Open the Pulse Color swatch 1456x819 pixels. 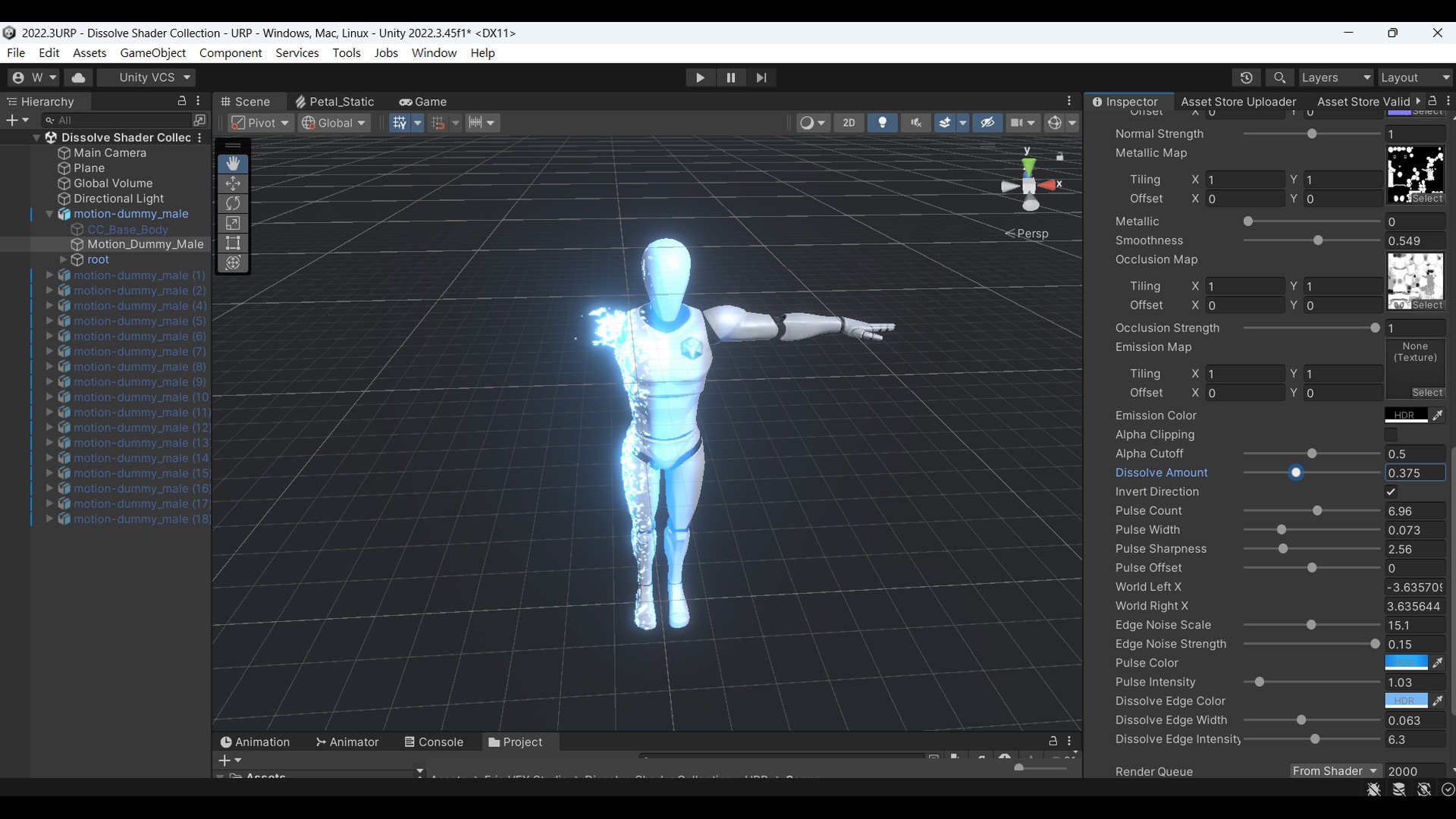(1406, 663)
